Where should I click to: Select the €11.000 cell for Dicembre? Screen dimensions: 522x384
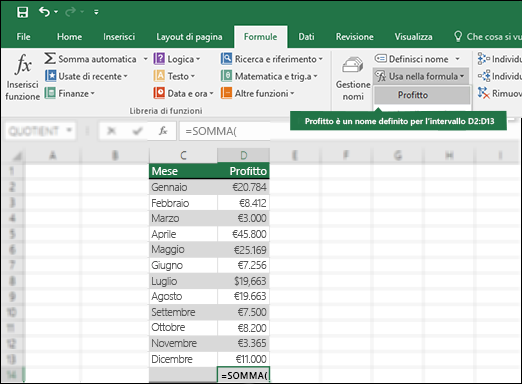click(x=243, y=359)
